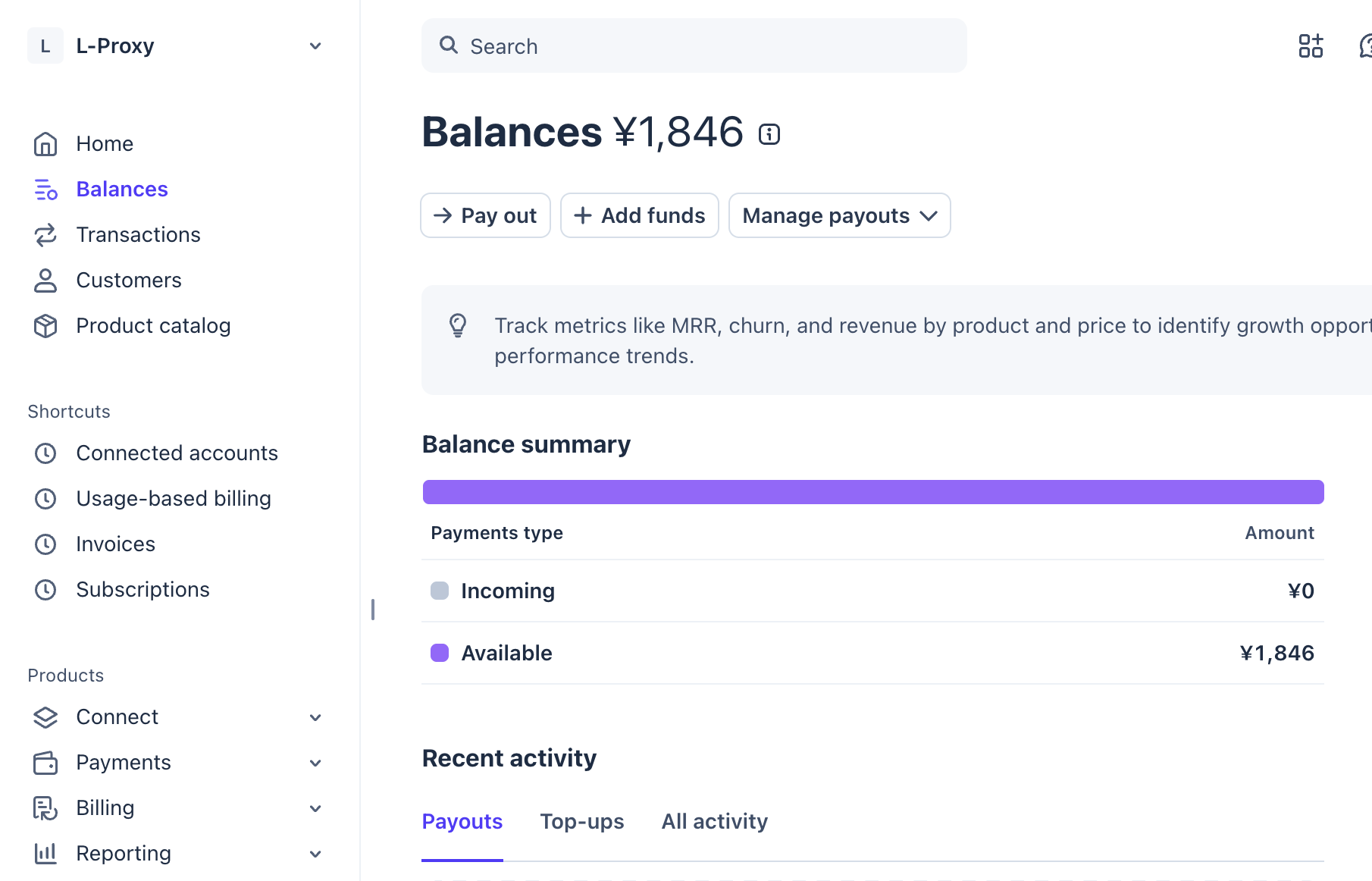This screenshot has width=1372, height=881.
Task: Click the Home house icon
Action: (x=45, y=144)
